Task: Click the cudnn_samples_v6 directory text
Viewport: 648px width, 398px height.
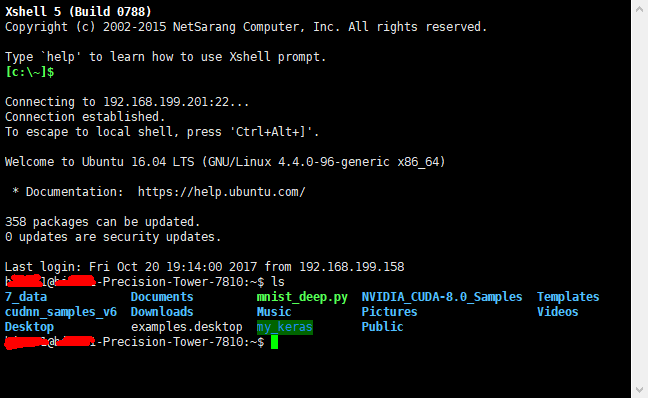Action: coord(61,312)
